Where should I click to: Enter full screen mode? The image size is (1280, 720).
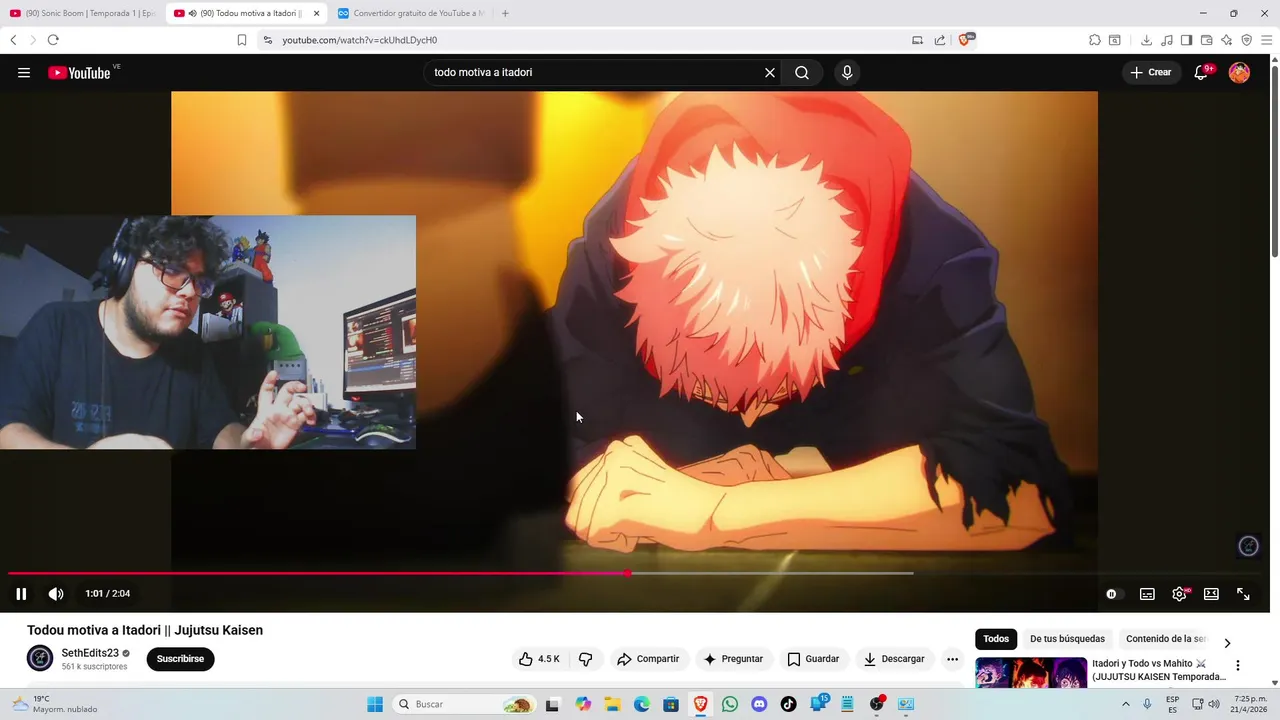pyautogui.click(x=1243, y=594)
